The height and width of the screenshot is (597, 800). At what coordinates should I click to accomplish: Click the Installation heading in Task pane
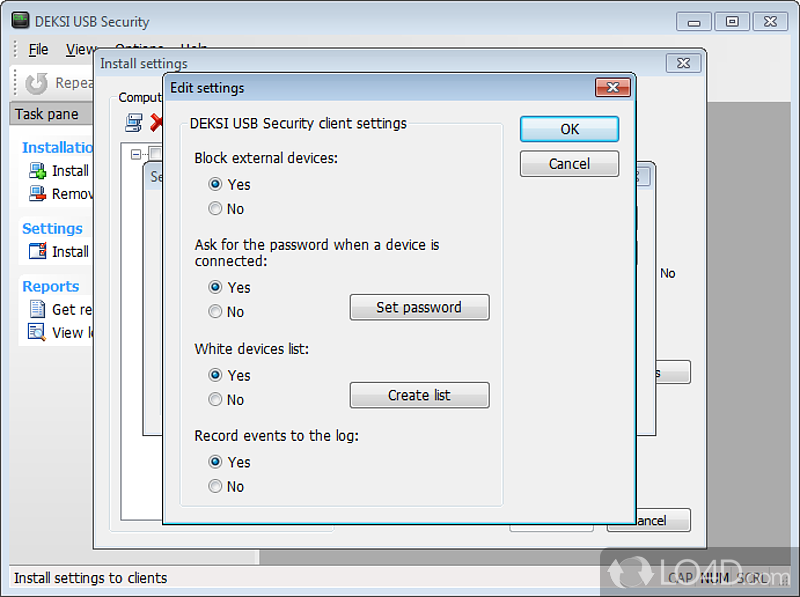(57, 147)
